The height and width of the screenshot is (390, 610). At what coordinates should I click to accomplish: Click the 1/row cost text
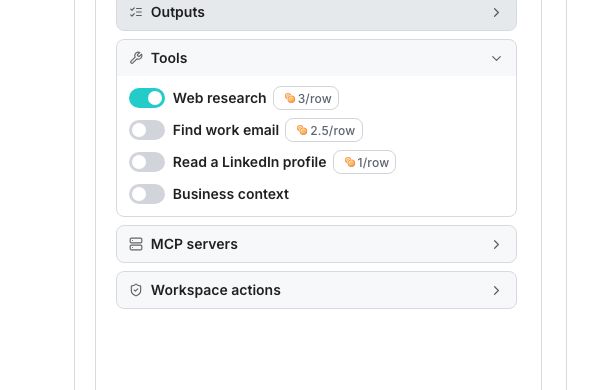point(373,162)
